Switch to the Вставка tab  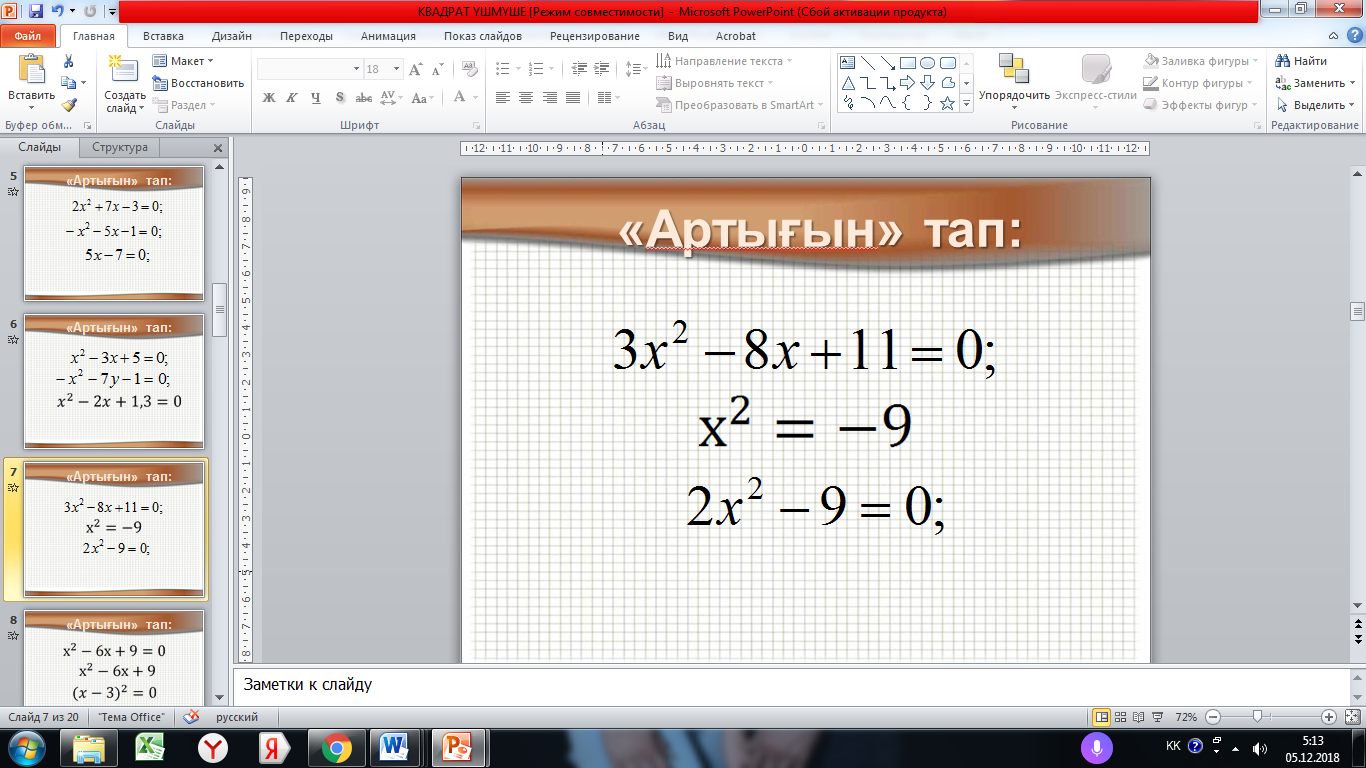pos(163,36)
